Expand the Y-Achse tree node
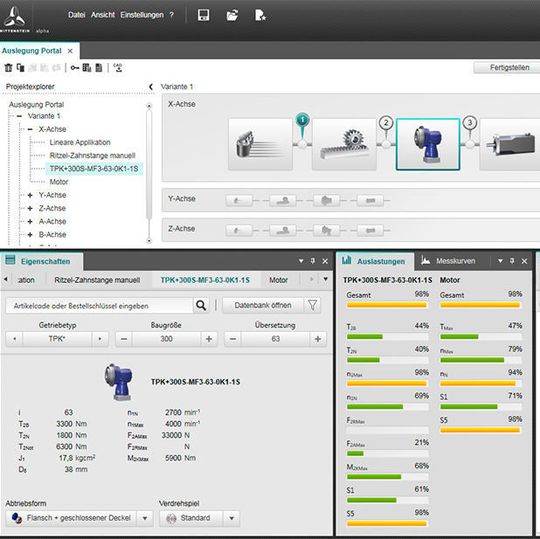The width and height of the screenshot is (540, 539). (30, 195)
